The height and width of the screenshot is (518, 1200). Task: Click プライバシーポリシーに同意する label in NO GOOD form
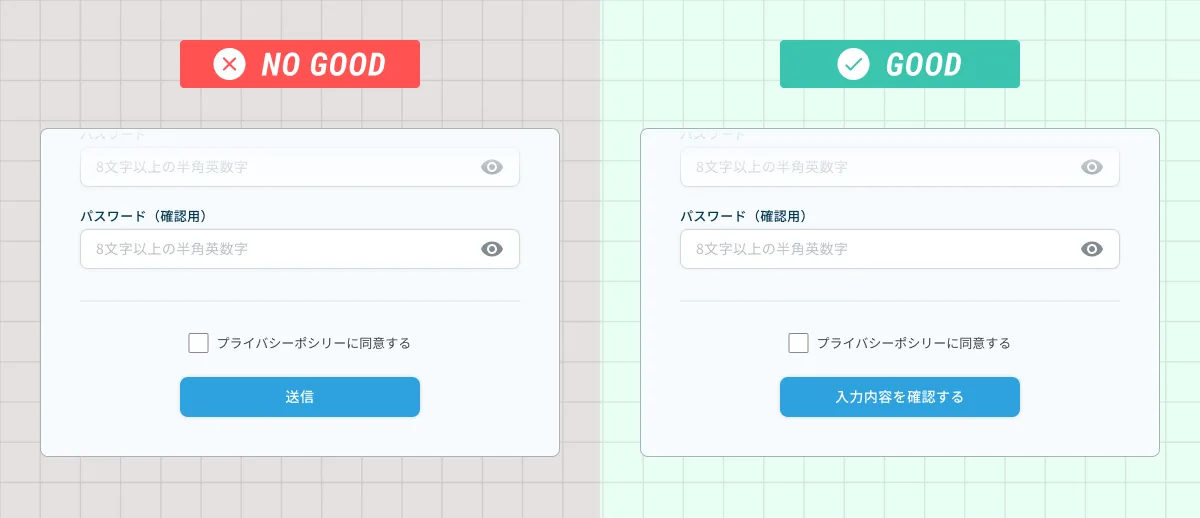coord(314,343)
